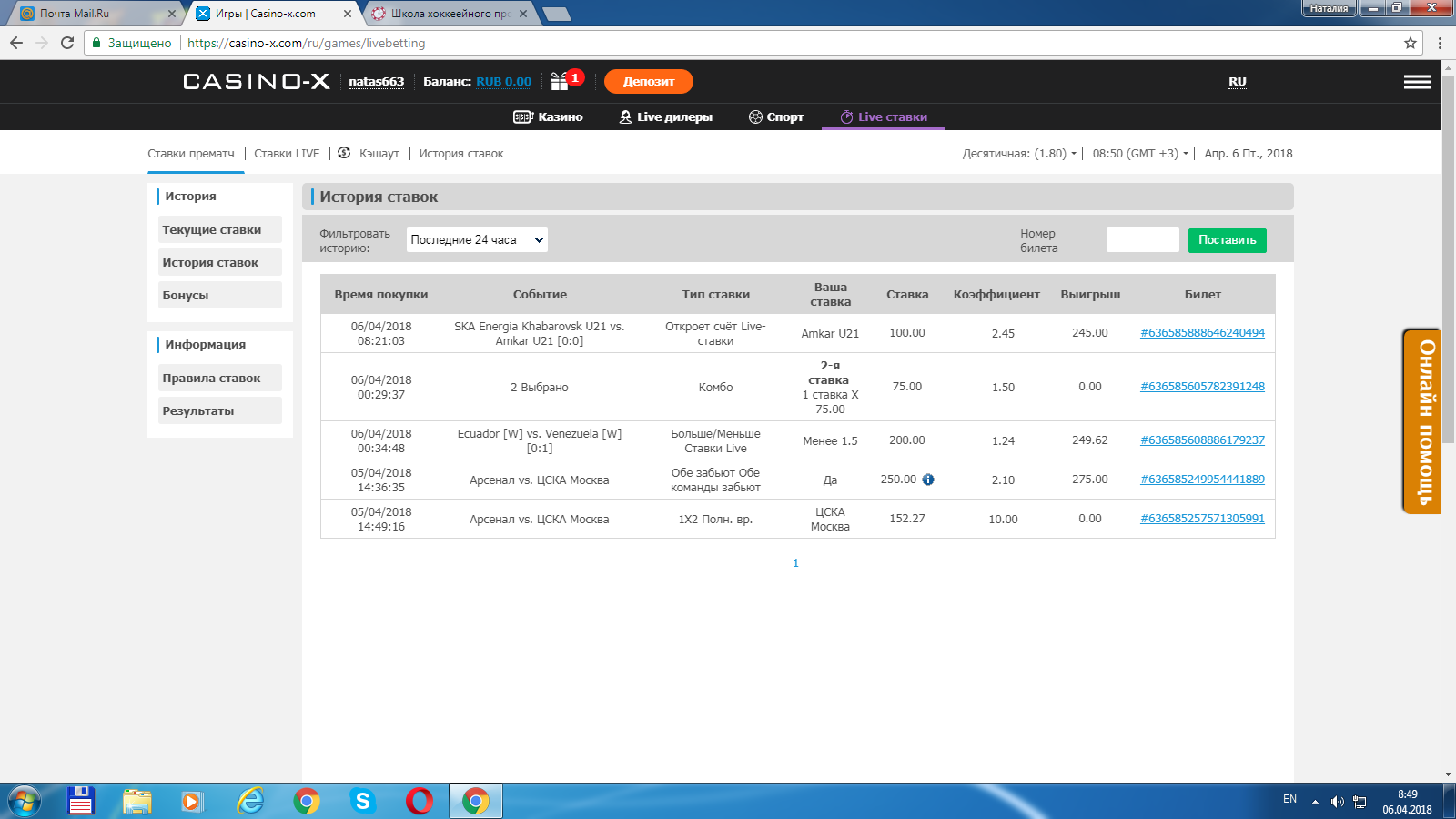Image resolution: width=1456 pixels, height=819 pixels.
Task: Bookmark this page with star icon
Action: pyautogui.click(x=1410, y=43)
